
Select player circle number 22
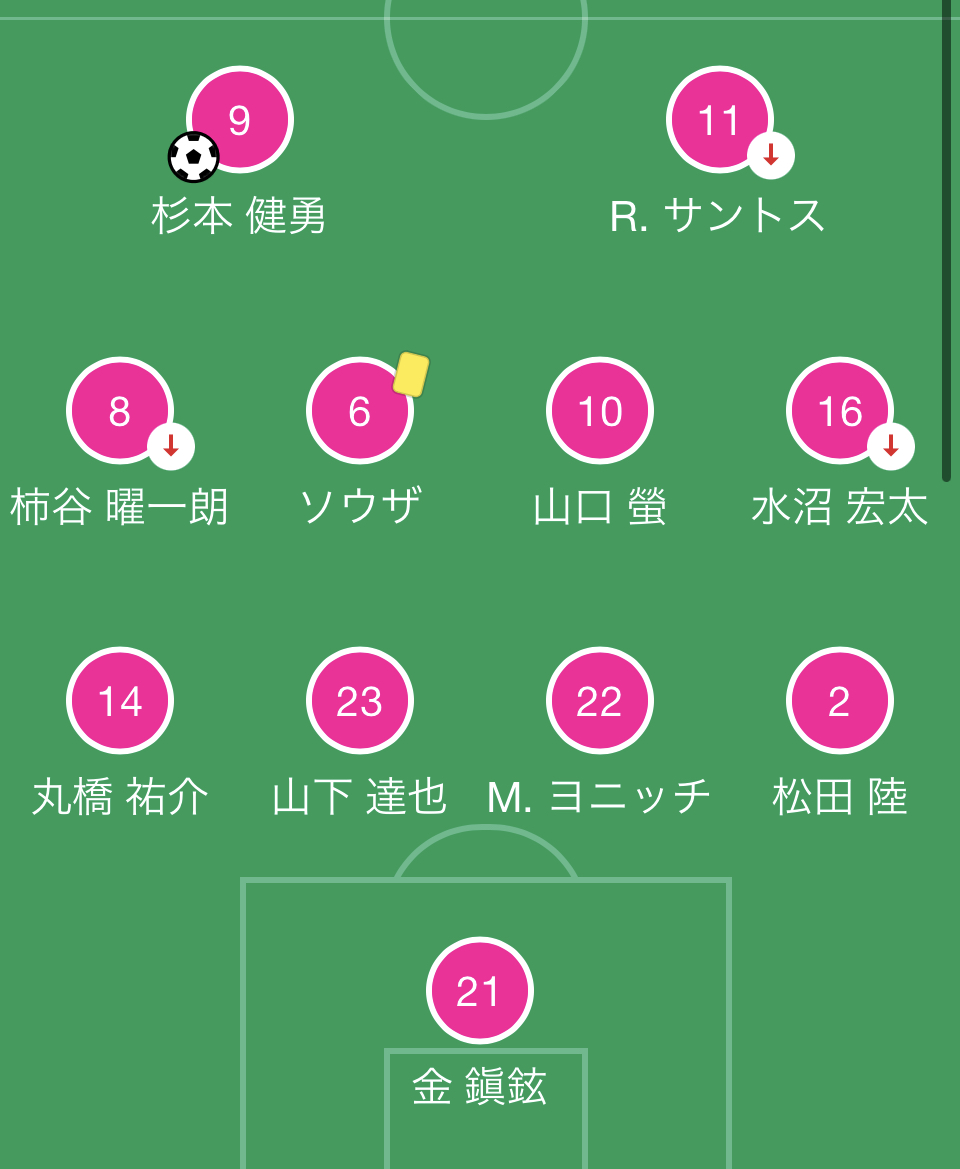(600, 701)
